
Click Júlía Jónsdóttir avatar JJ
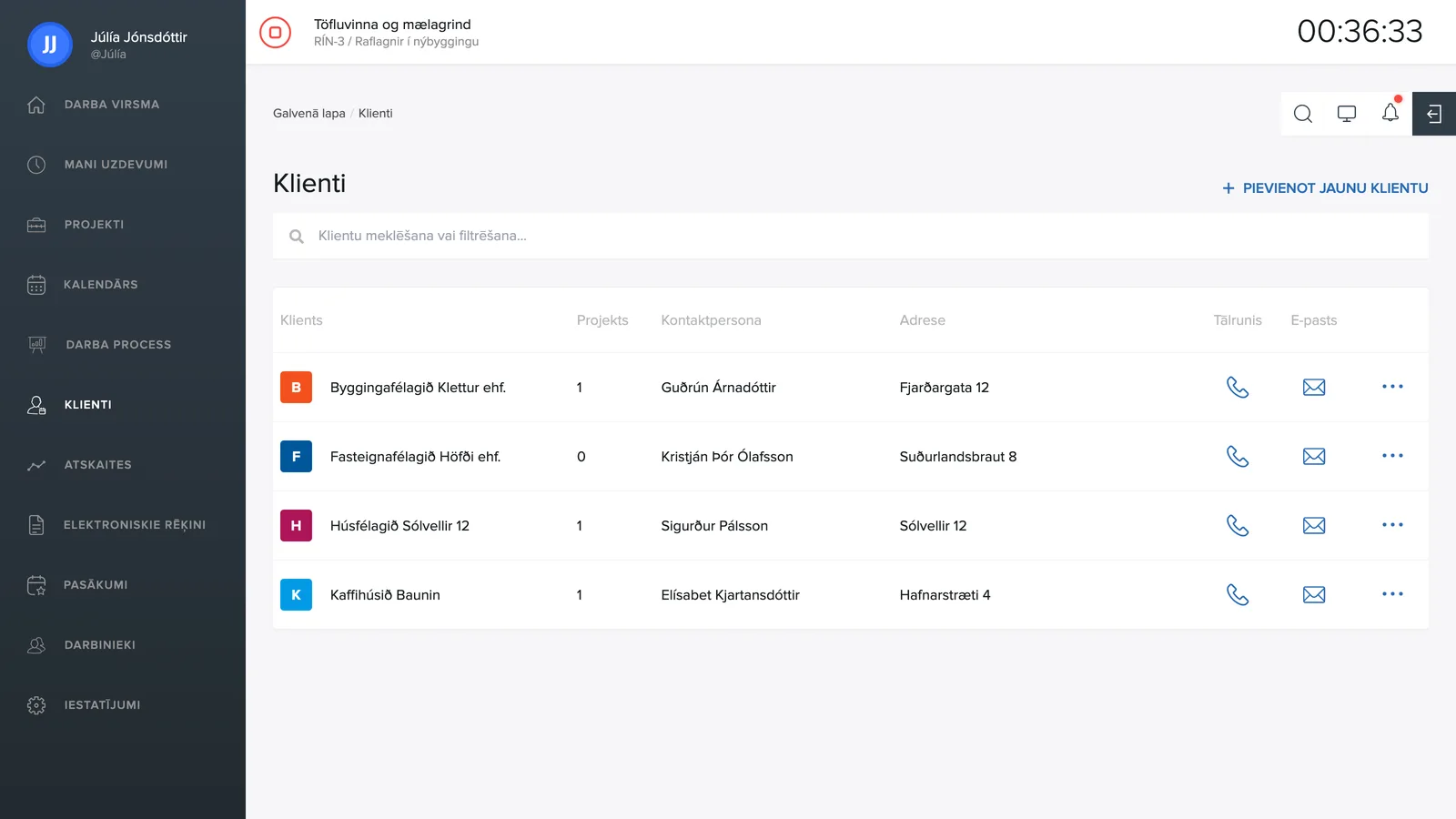[50, 45]
